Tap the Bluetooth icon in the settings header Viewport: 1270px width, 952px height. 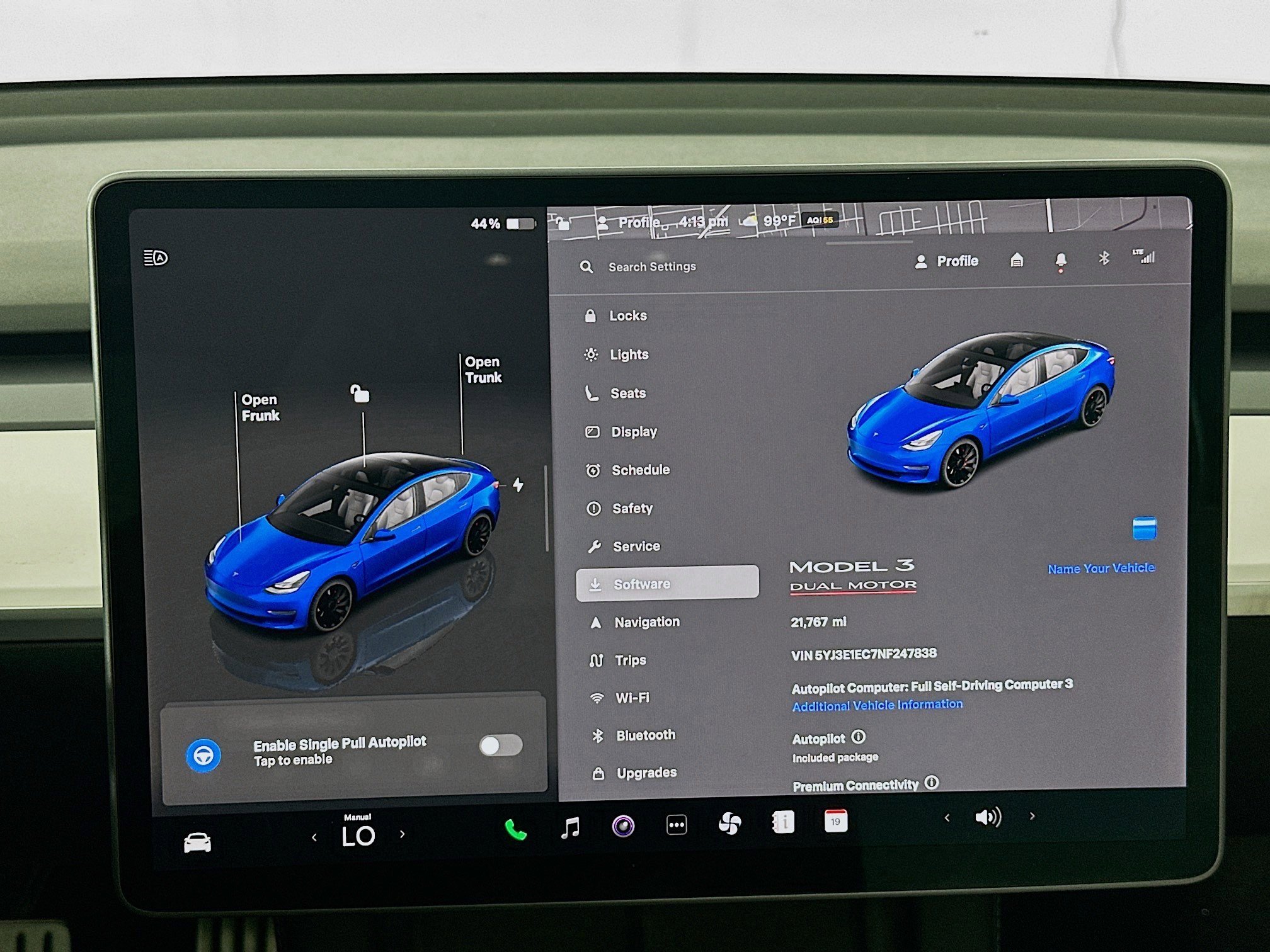pos(1104,258)
